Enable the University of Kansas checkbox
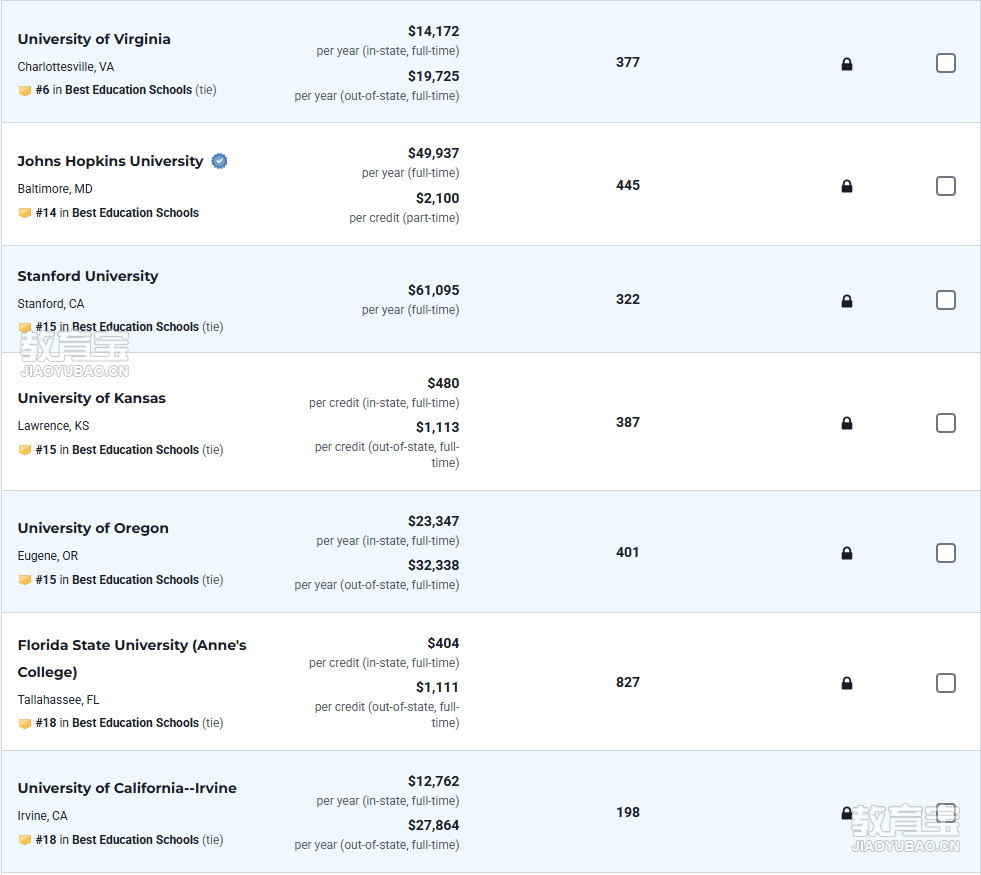 click(x=945, y=423)
